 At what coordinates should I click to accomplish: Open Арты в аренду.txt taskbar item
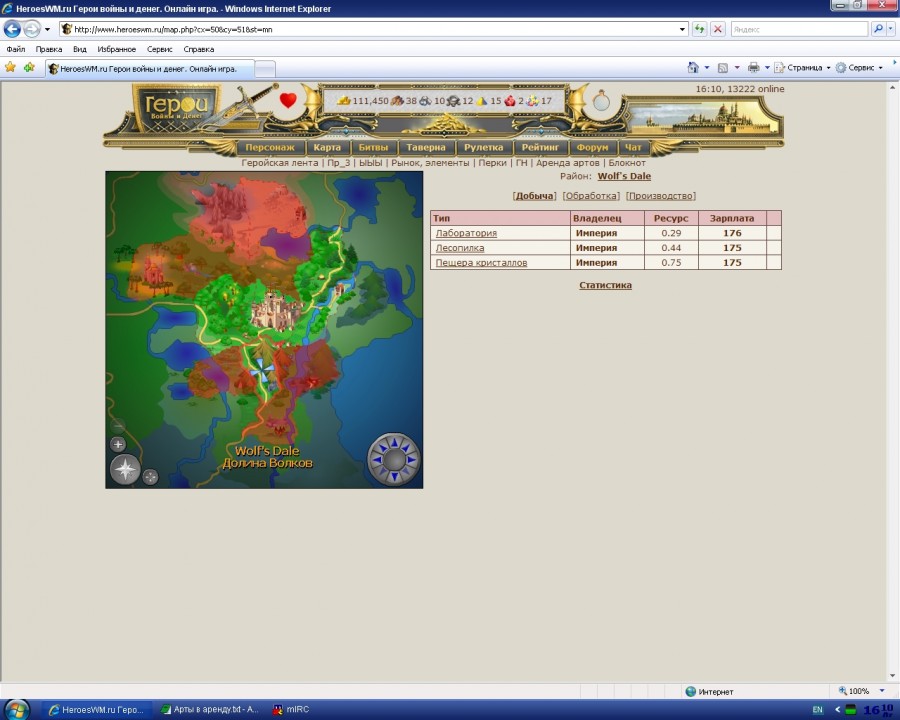click(210, 710)
